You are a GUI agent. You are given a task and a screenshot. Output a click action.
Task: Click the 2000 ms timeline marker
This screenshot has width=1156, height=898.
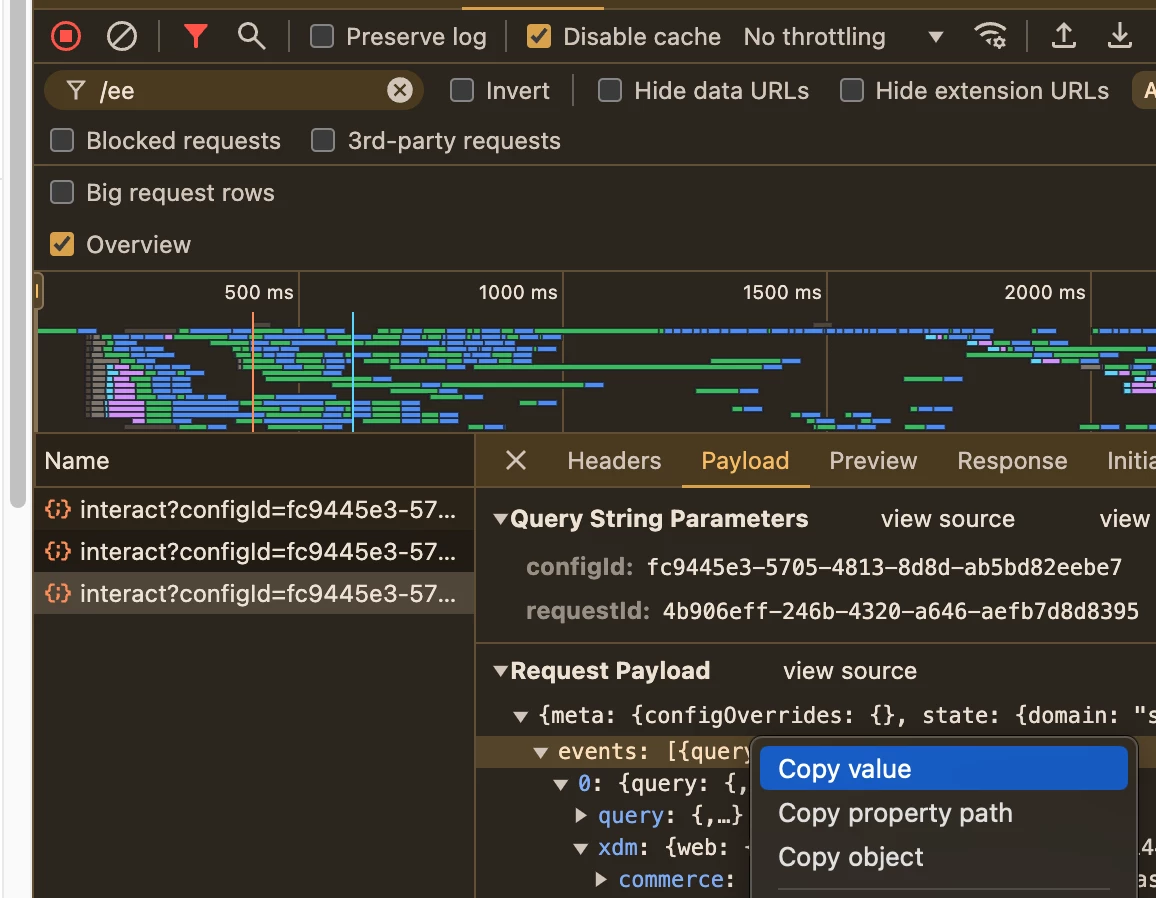point(1045,292)
